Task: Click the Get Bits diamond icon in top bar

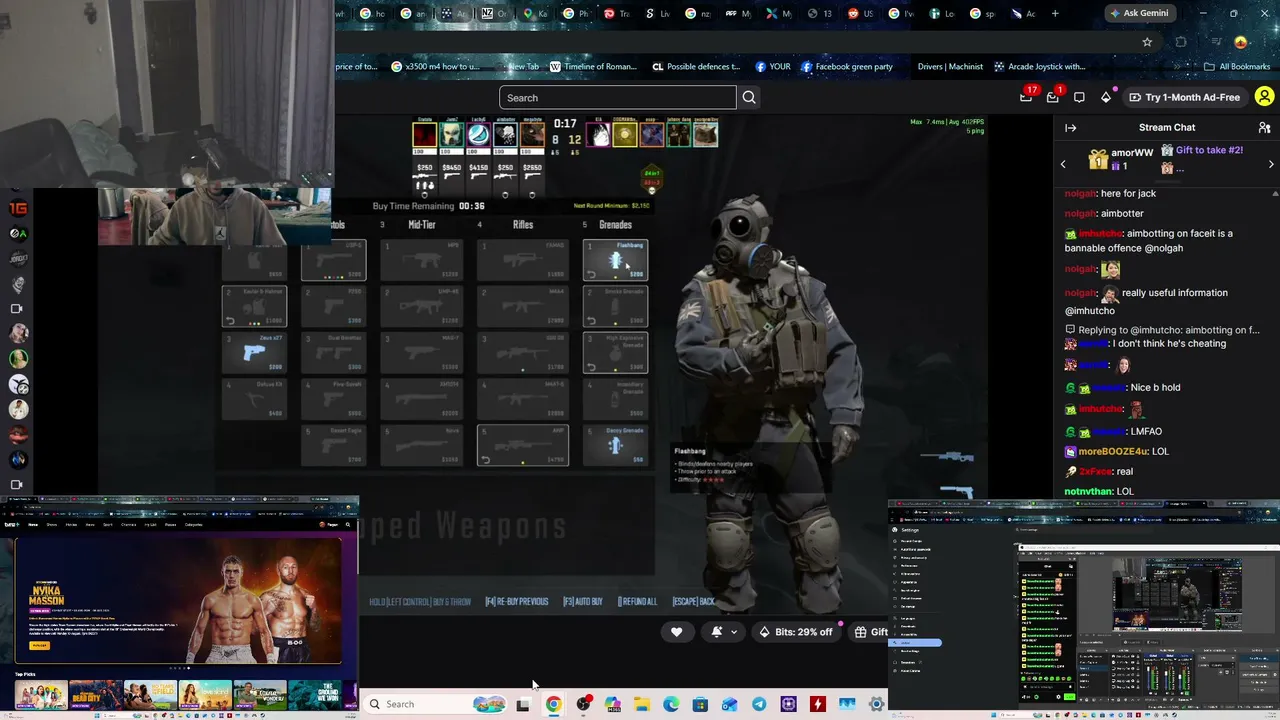Action: click(1106, 97)
